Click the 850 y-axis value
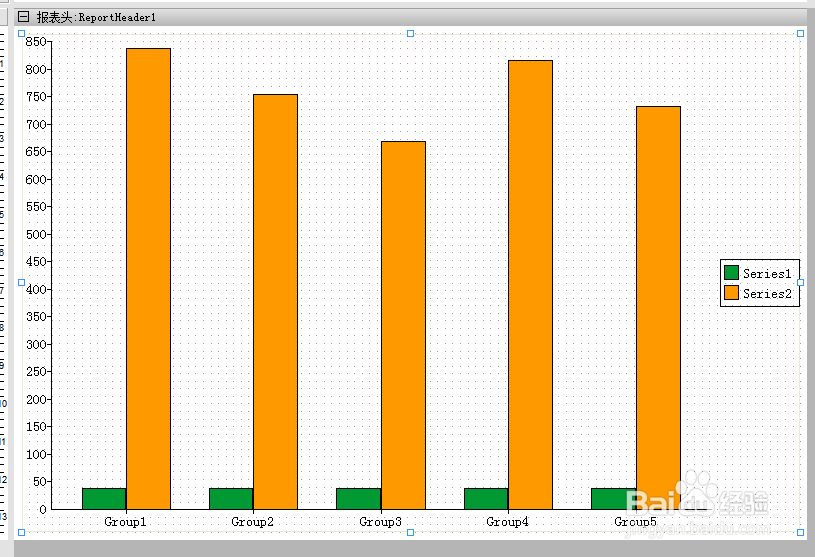This screenshot has width=815, height=557. pos(36,42)
